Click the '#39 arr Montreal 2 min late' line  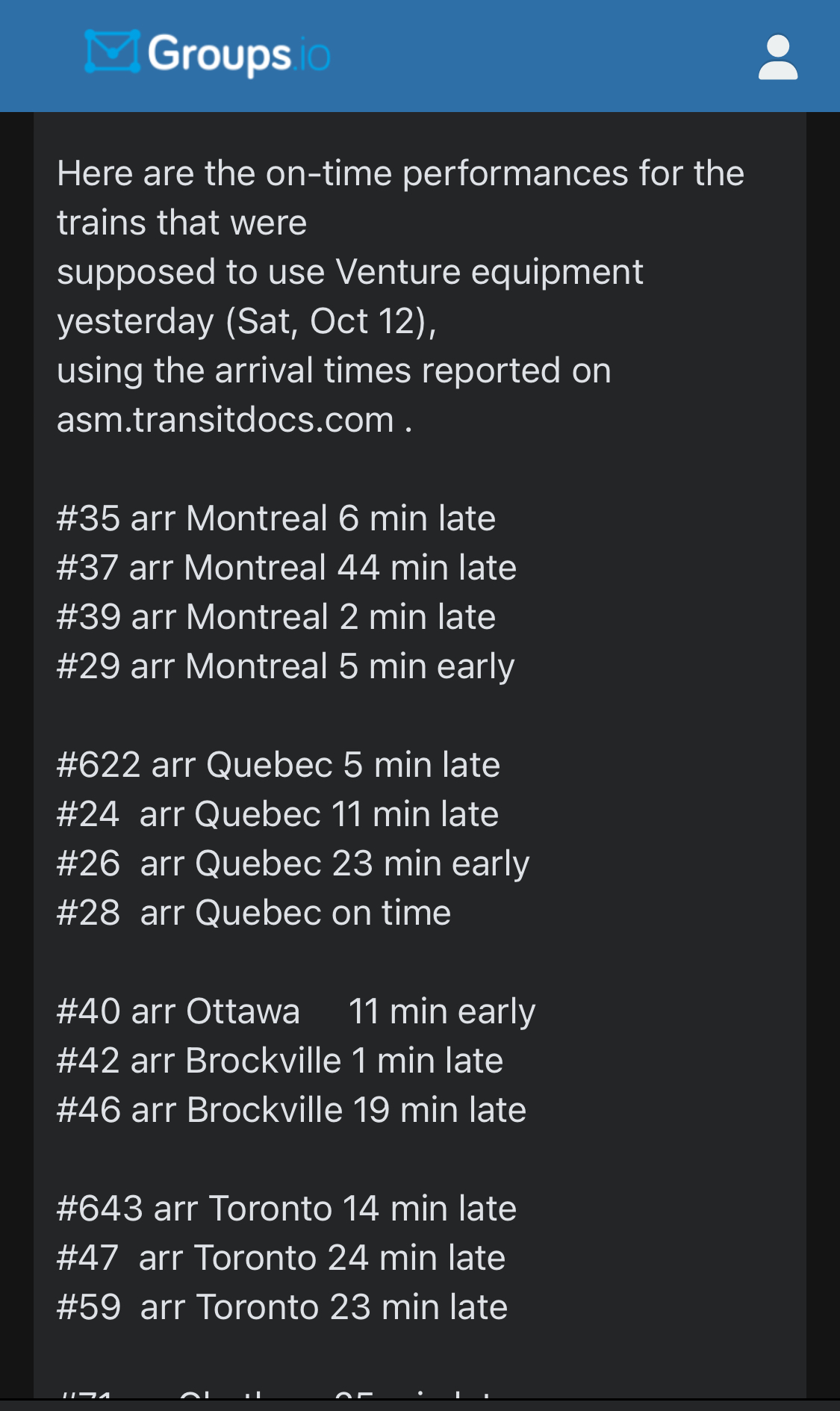coord(276,617)
